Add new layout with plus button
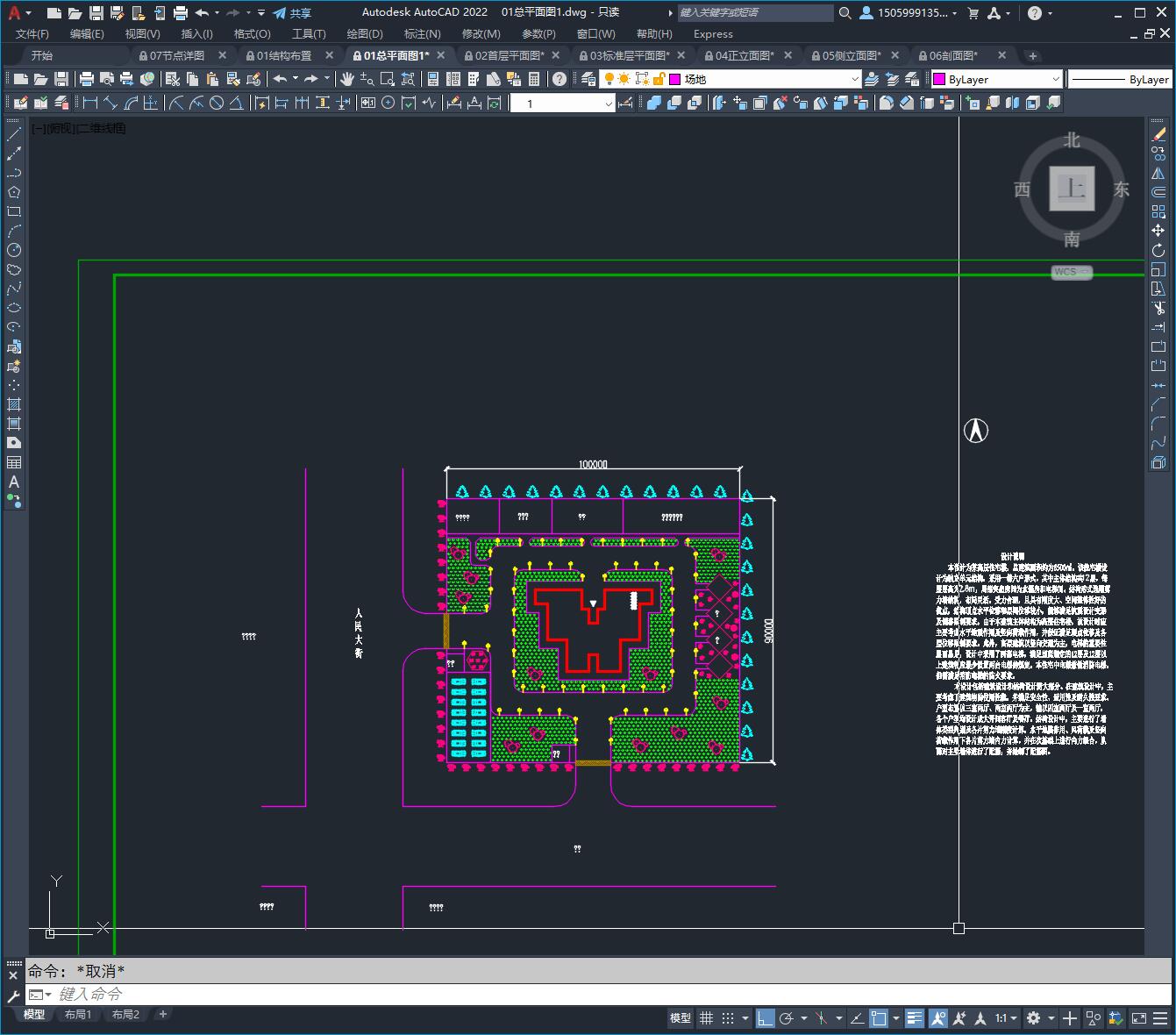 click(x=162, y=1014)
